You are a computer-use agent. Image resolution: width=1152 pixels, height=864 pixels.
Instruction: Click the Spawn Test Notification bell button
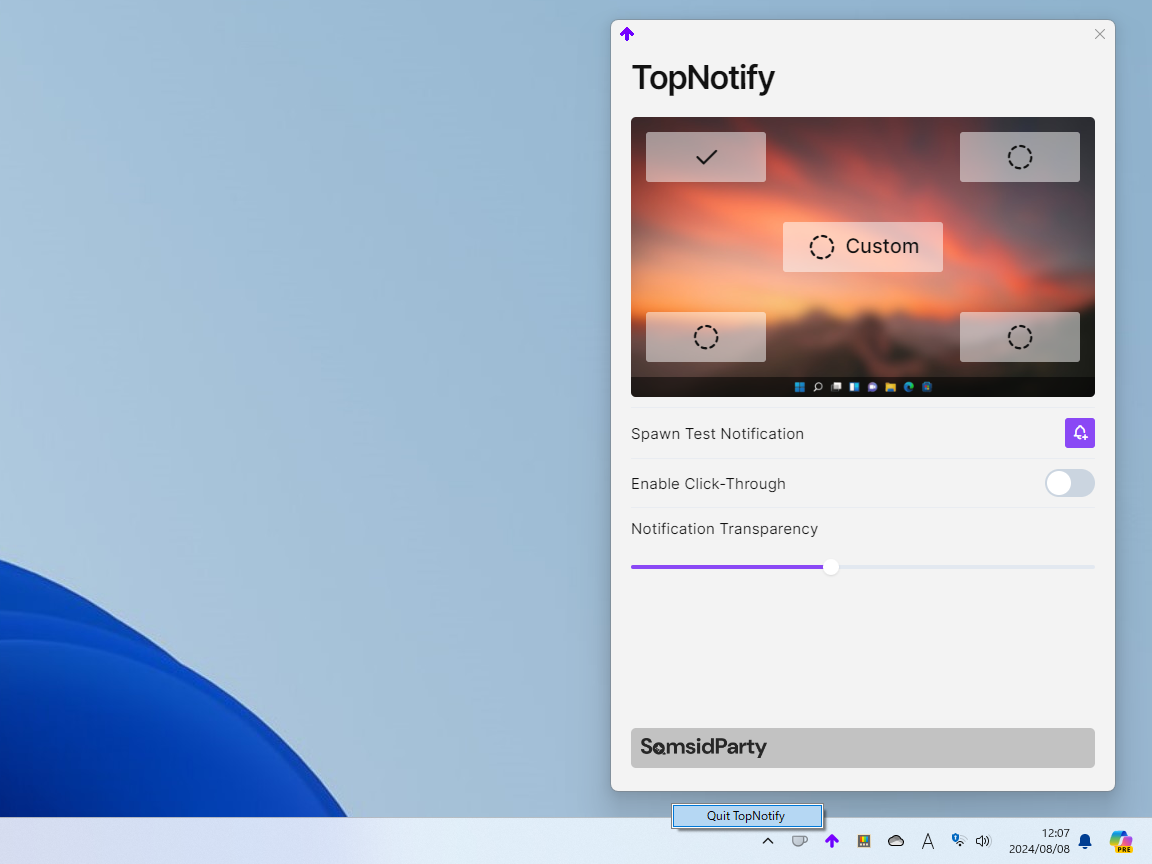coord(1079,433)
